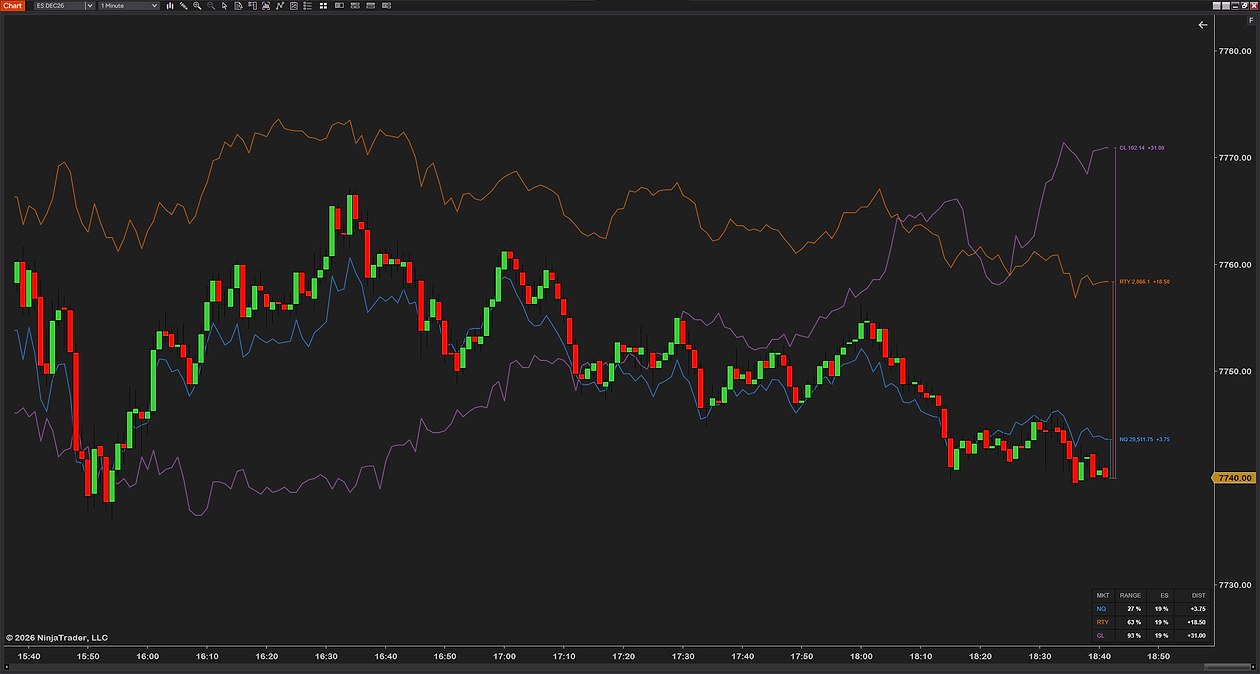Click the F button at top right
This screenshot has height=674, width=1260.
tap(1251, 20)
